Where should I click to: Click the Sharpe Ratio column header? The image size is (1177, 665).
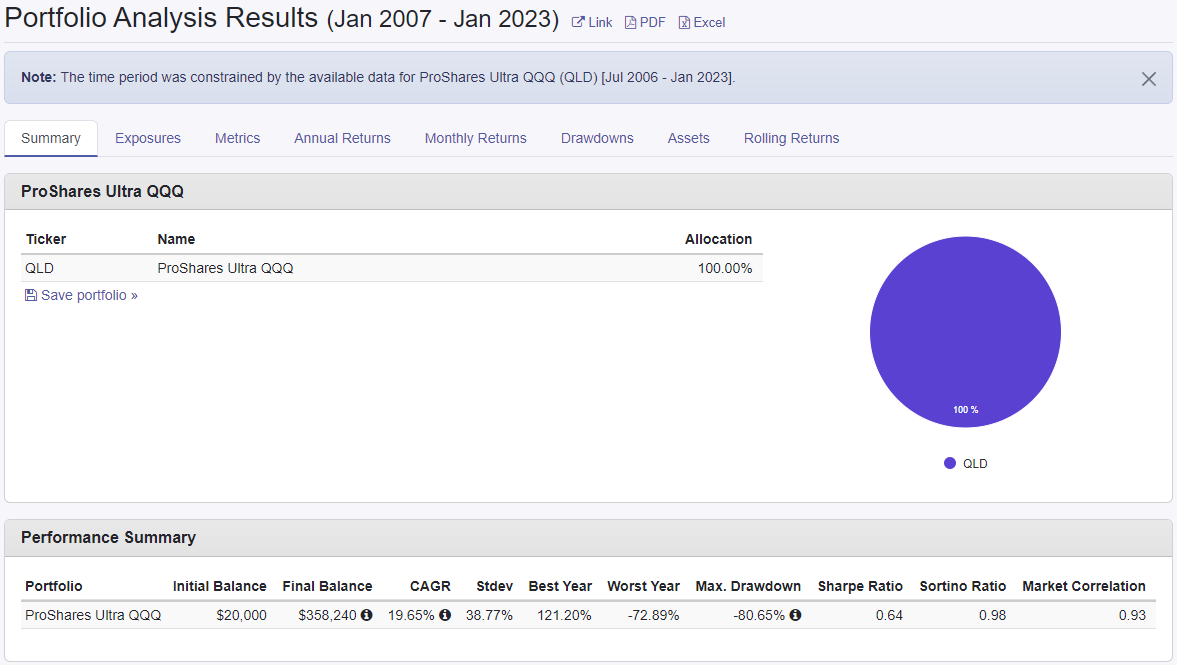[860, 586]
